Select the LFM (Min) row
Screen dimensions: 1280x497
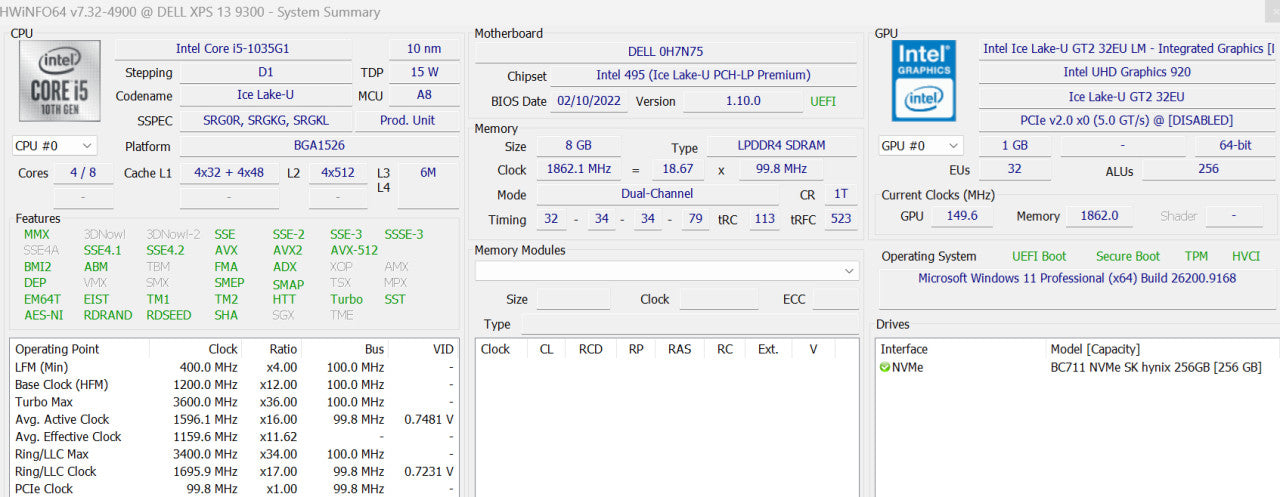click(x=234, y=367)
